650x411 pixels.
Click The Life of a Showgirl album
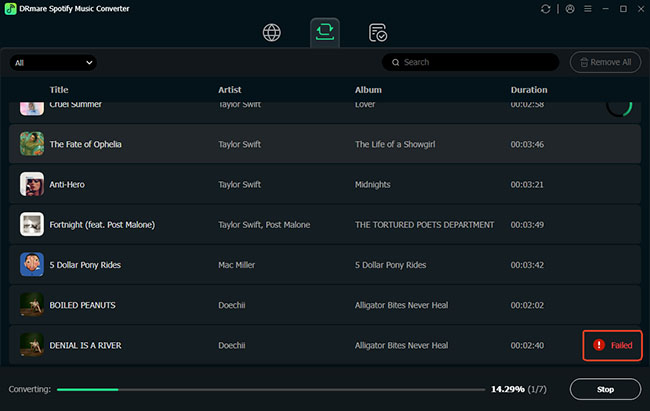click(395, 144)
